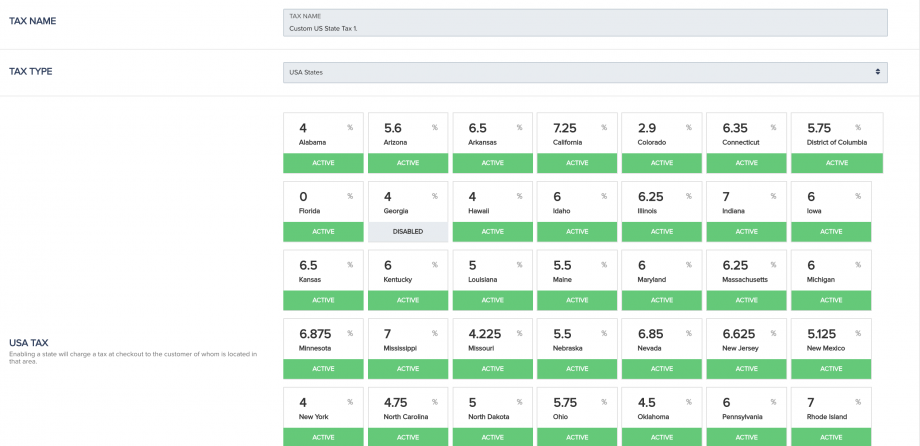Toggle the Active bar under Nevada
The width and height of the screenshot is (920, 446).
pyautogui.click(x=661, y=369)
